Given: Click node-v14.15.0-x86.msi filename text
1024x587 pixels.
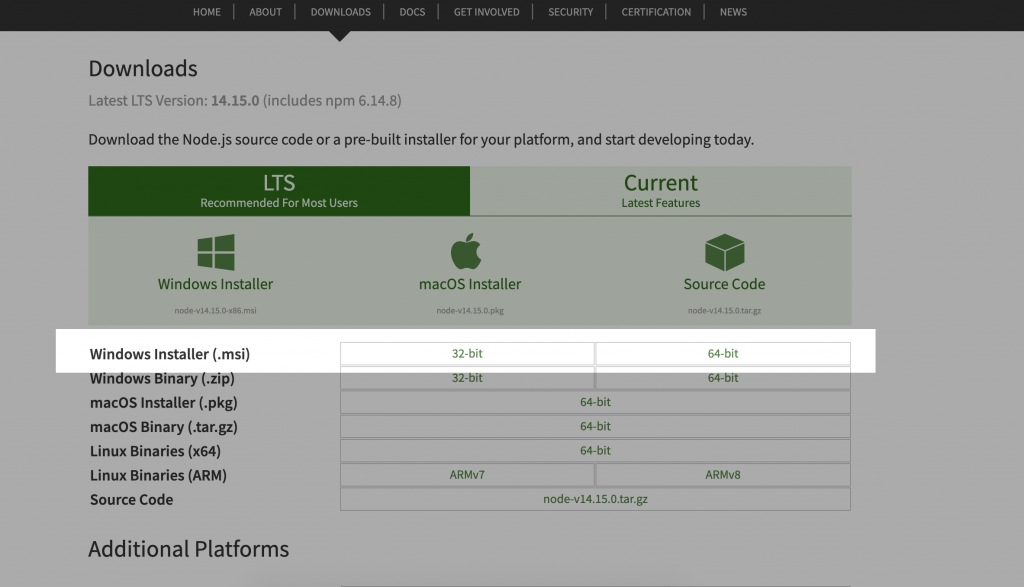Looking at the screenshot, I should (x=216, y=311).
